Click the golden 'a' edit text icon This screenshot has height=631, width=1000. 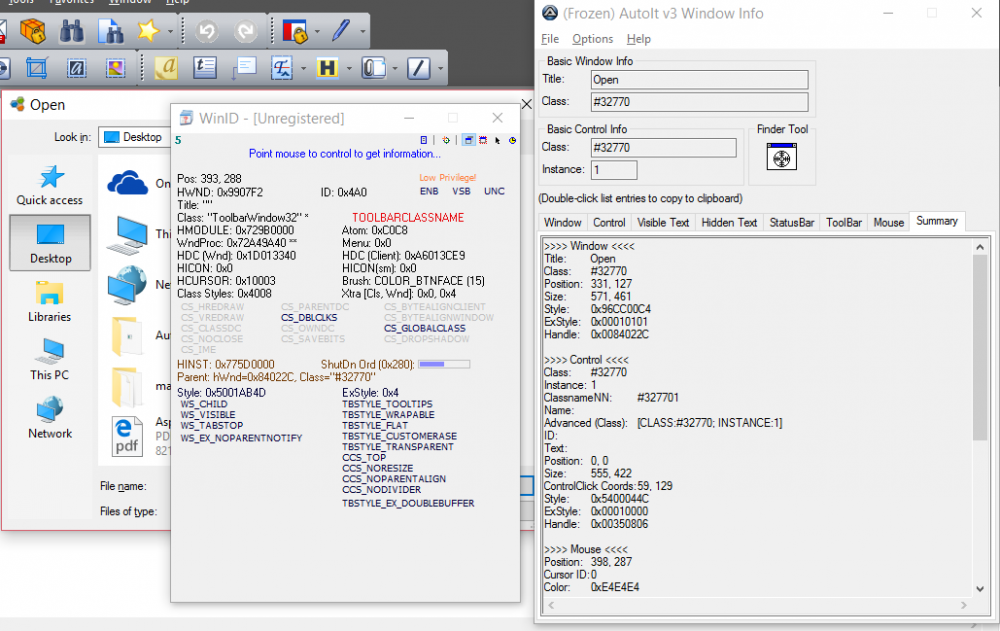click(166, 68)
